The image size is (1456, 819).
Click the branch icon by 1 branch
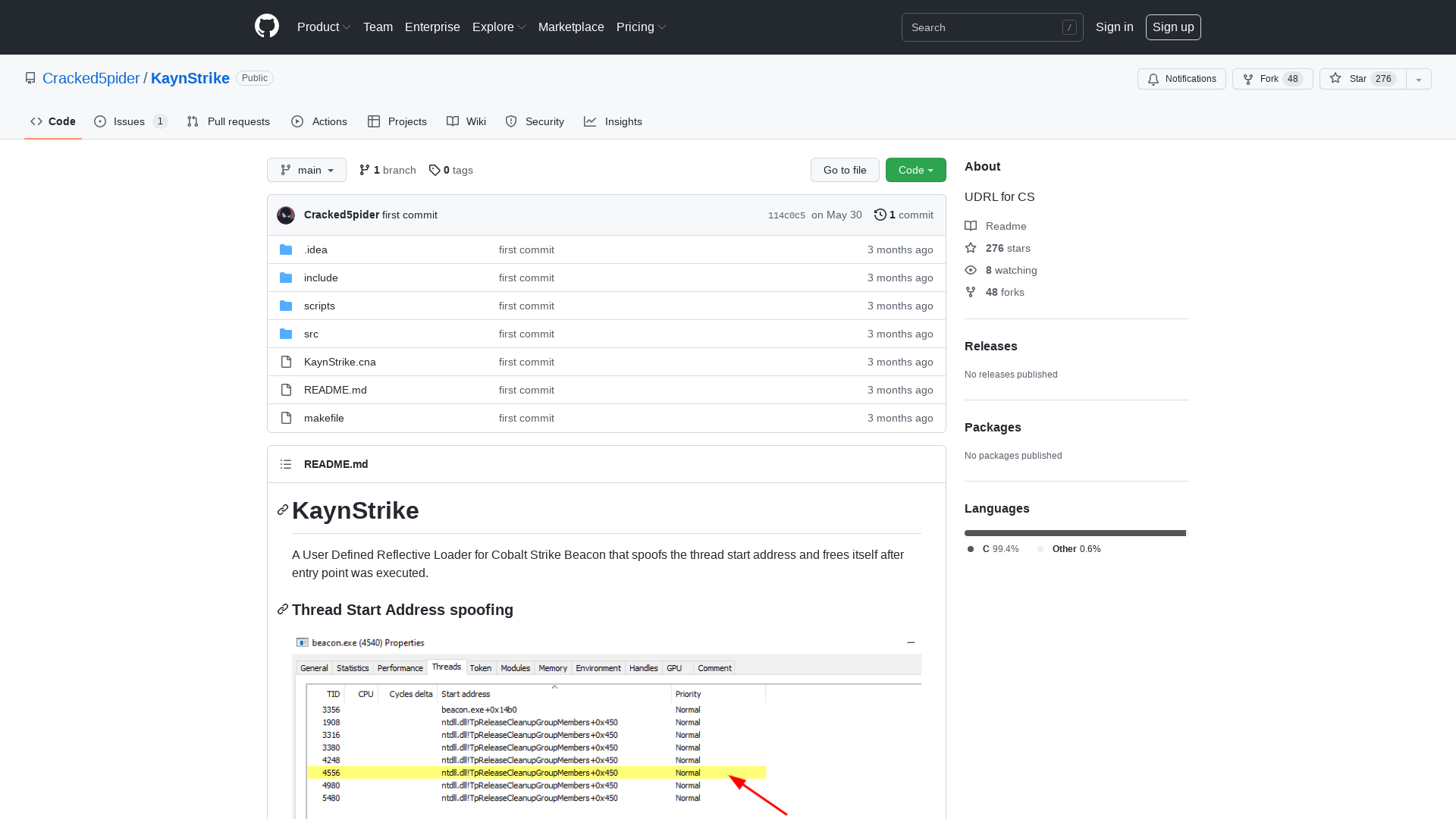point(365,170)
